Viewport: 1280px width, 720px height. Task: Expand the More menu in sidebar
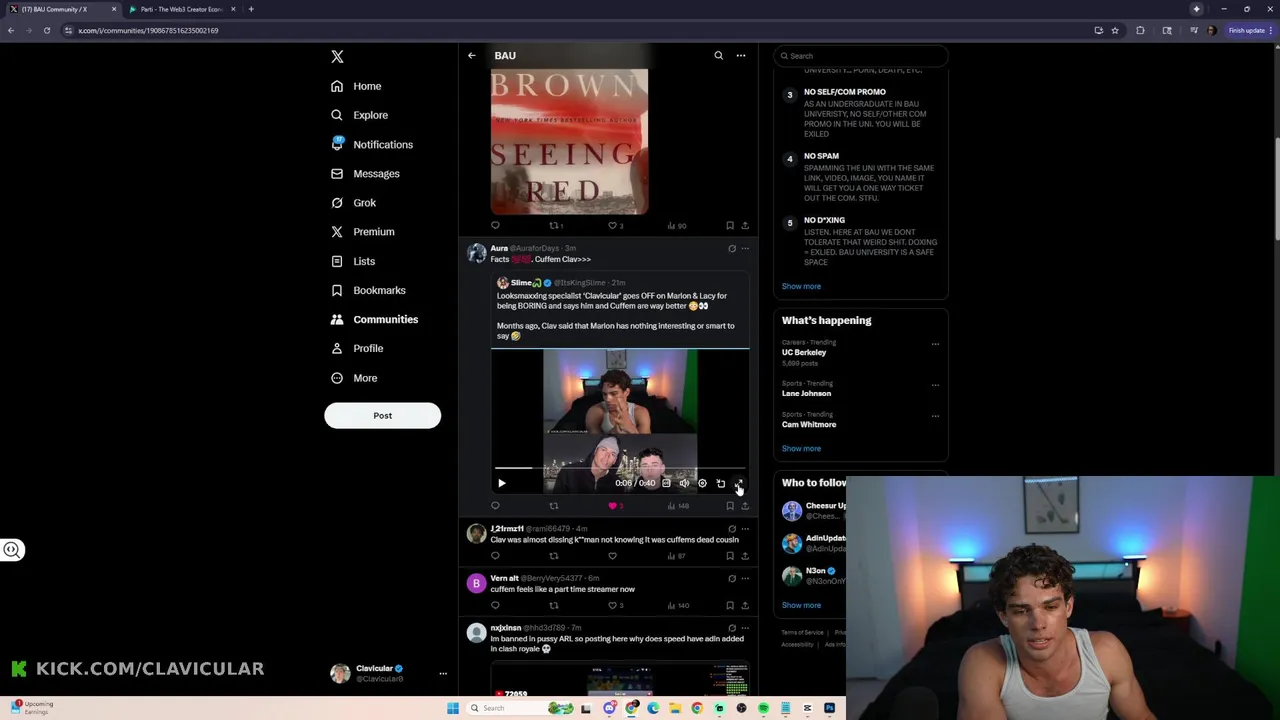coord(354,378)
